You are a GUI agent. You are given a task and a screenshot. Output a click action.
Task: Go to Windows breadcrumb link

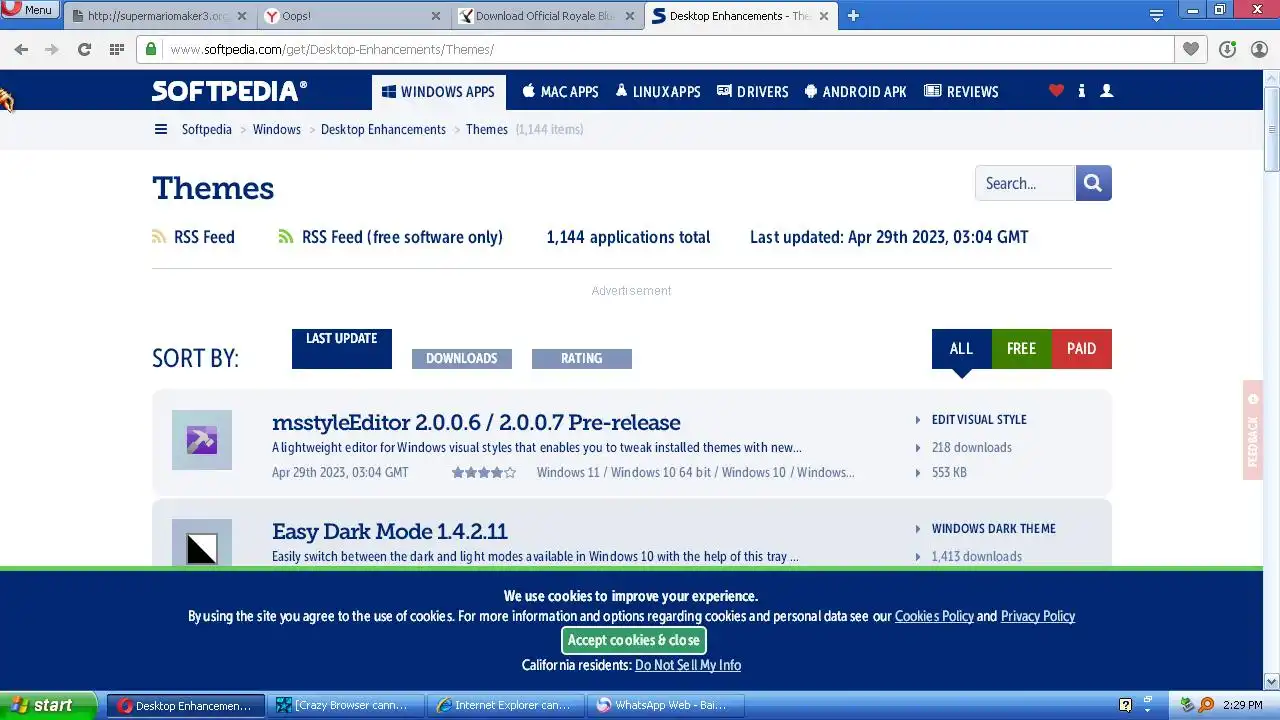pyautogui.click(x=277, y=129)
